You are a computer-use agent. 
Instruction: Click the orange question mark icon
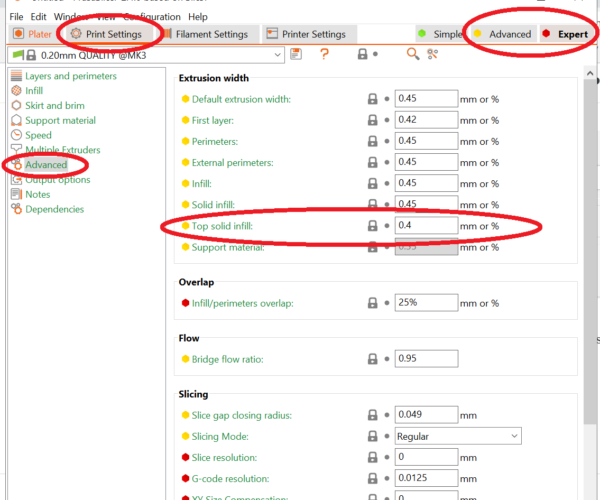click(324, 54)
